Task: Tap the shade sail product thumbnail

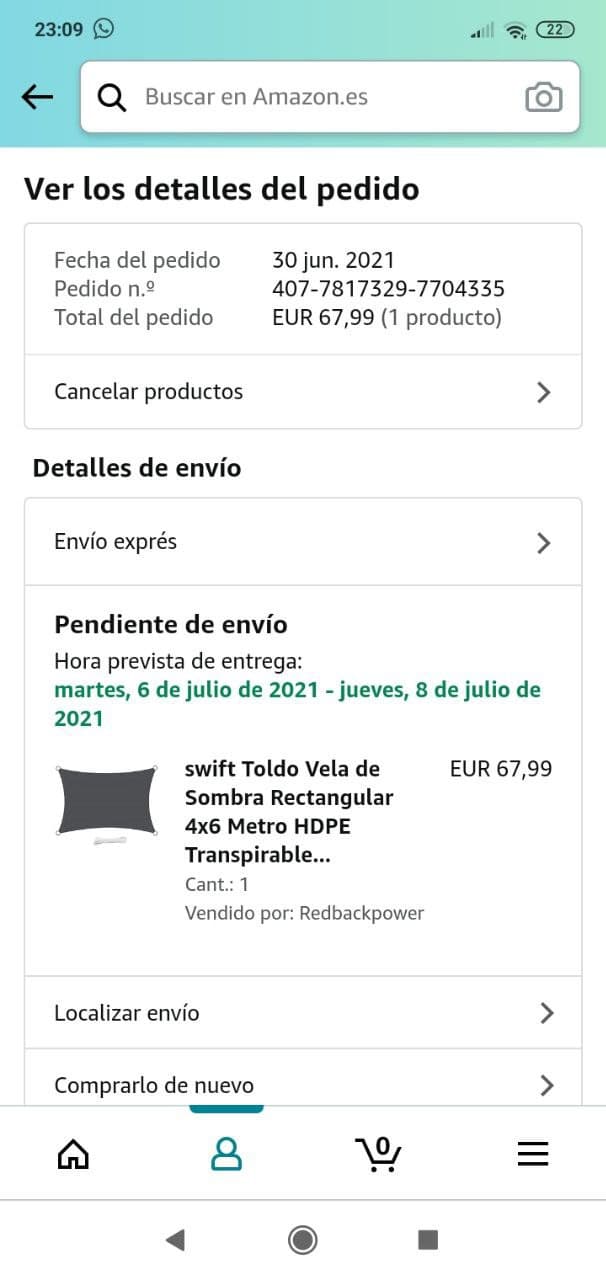Action: pos(108,803)
